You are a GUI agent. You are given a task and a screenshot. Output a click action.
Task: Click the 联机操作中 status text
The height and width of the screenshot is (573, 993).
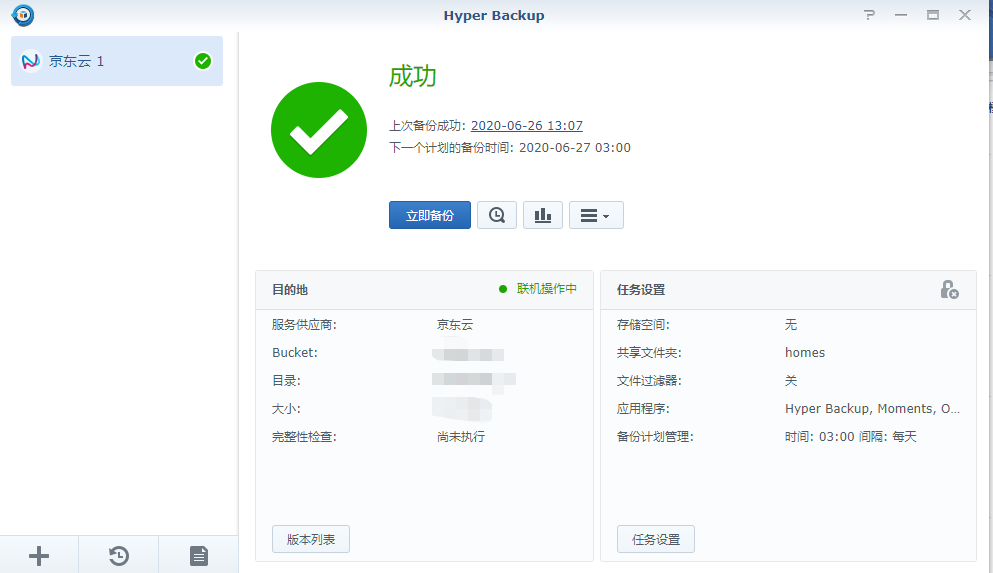(547, 289)
